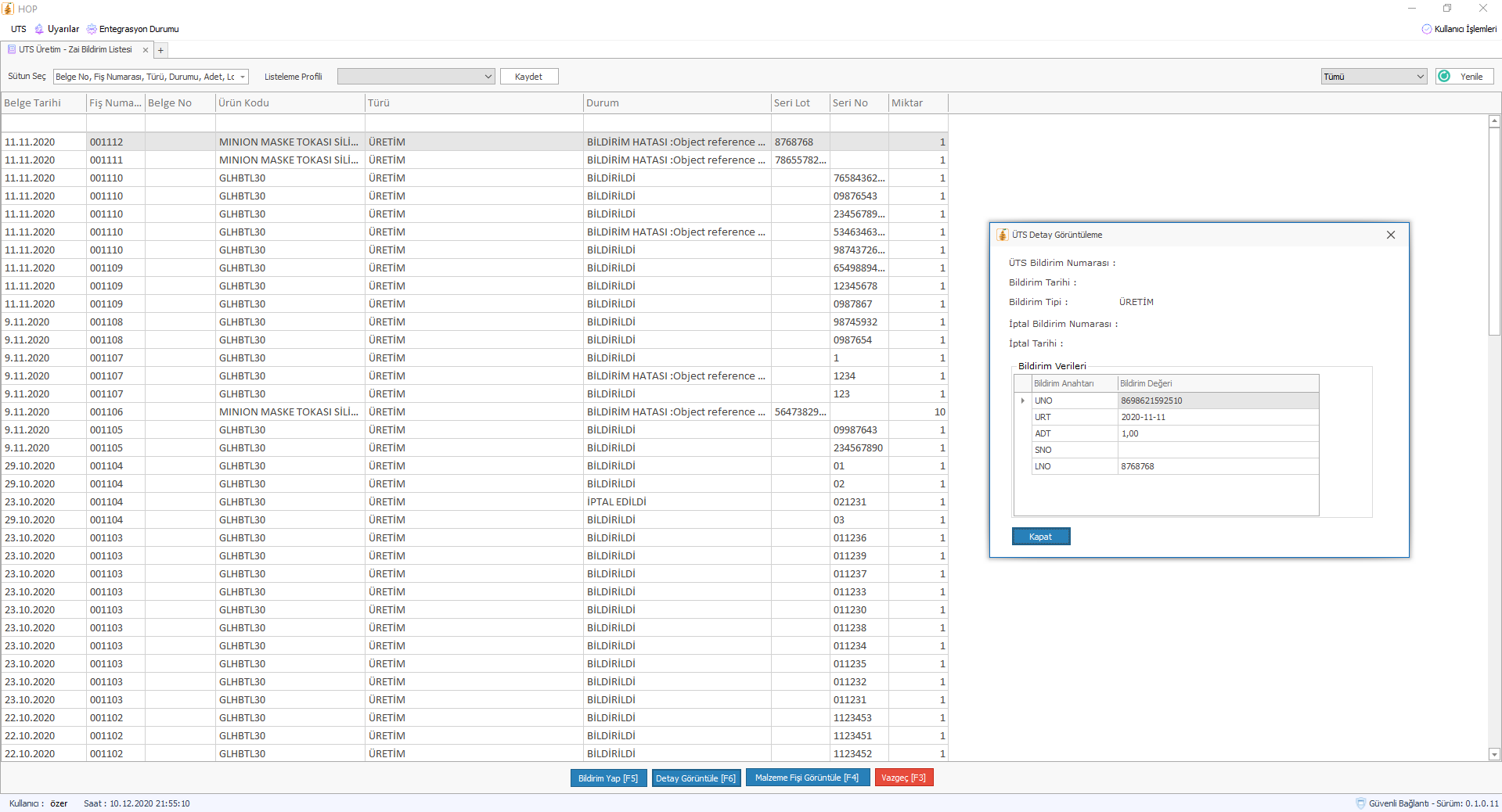Sort by Durum column header
This screenshot has width=1502, height=812.
click(677, 103)
